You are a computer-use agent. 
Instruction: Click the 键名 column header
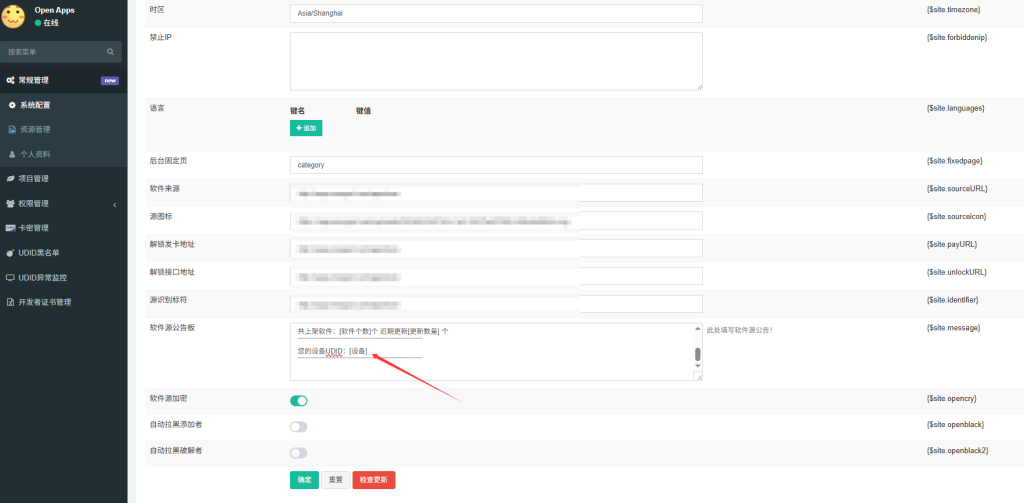(x=298, y=111)
